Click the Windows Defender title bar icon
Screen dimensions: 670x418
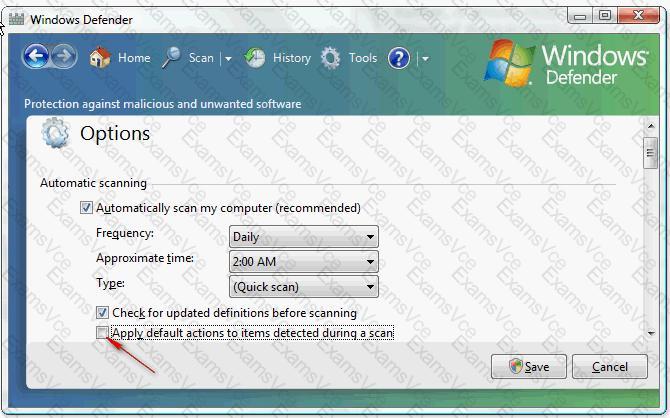tap(16, 19)
